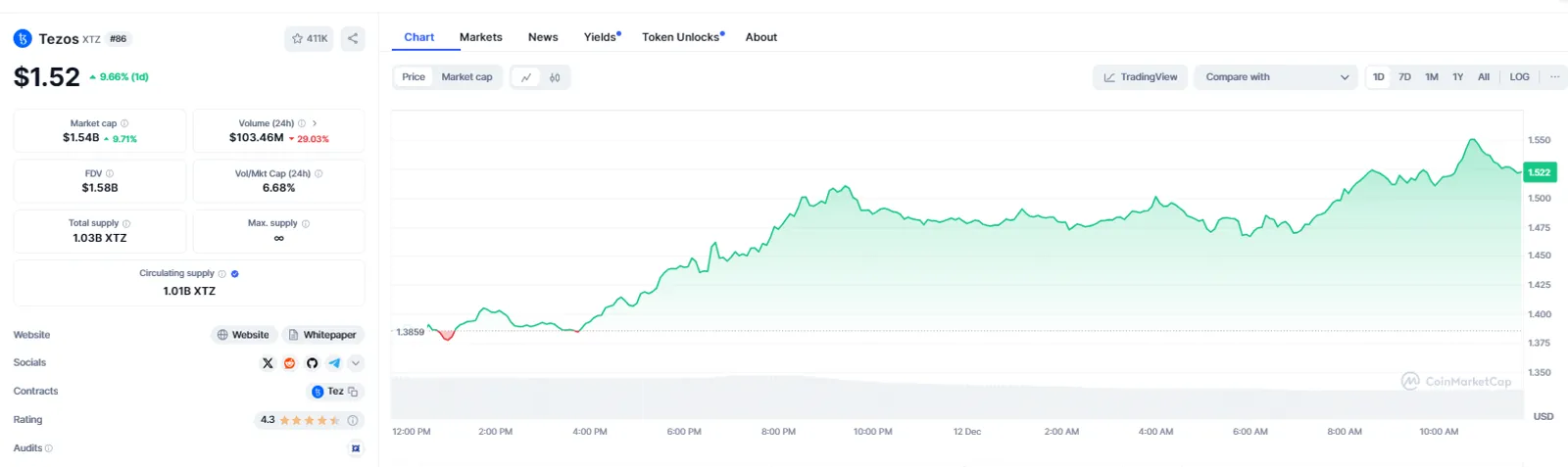Select the All time range
1568x467 pixels.
pyautogui.click(x=1484, y=77)
